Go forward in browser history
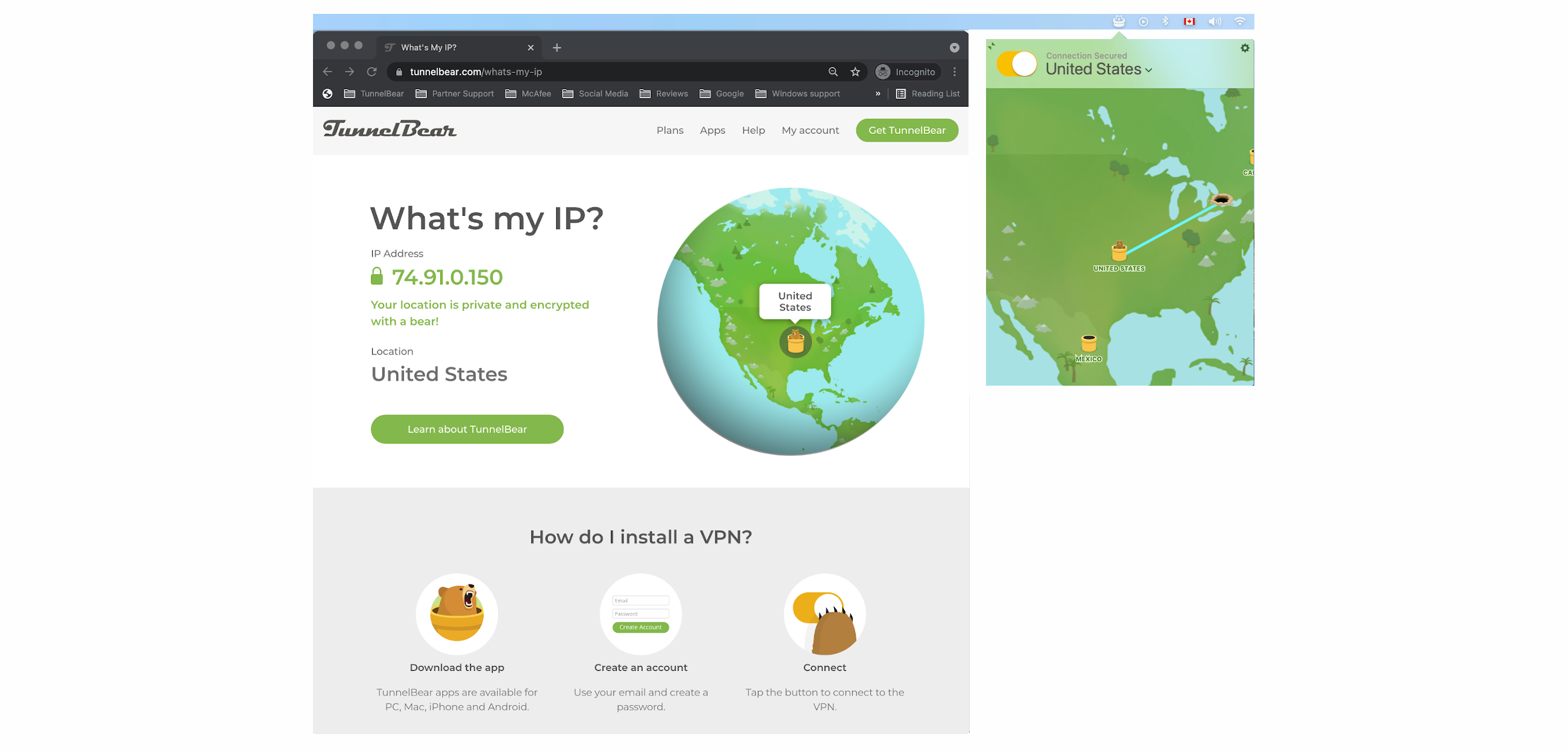1568x751 pixels. [349, 72]
